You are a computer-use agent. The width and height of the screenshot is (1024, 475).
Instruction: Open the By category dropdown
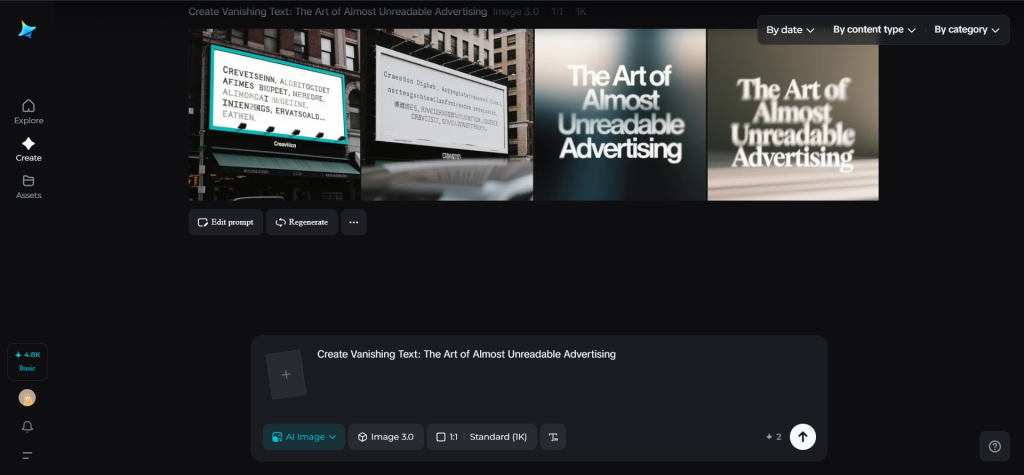click(966, 30)
